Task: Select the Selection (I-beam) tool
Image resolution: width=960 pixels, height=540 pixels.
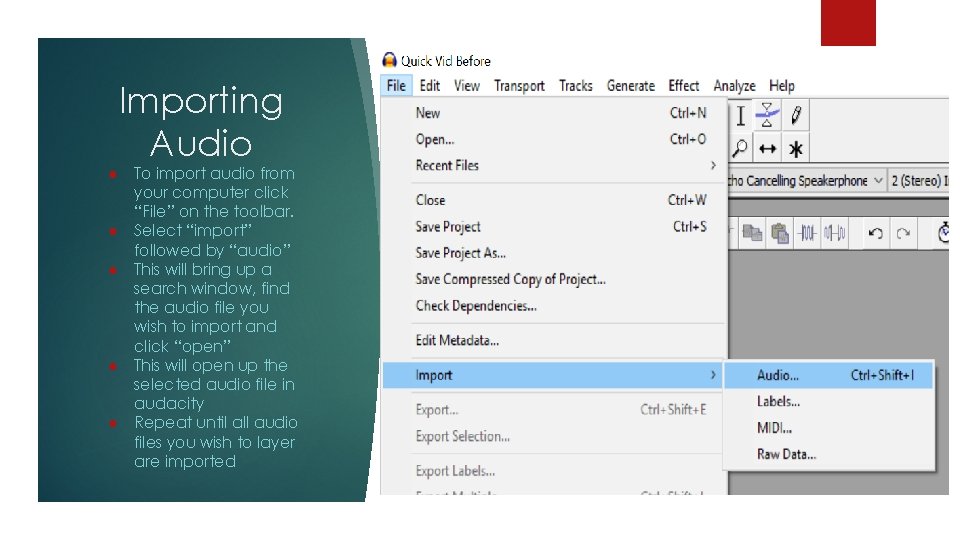Action: [741, 115]
